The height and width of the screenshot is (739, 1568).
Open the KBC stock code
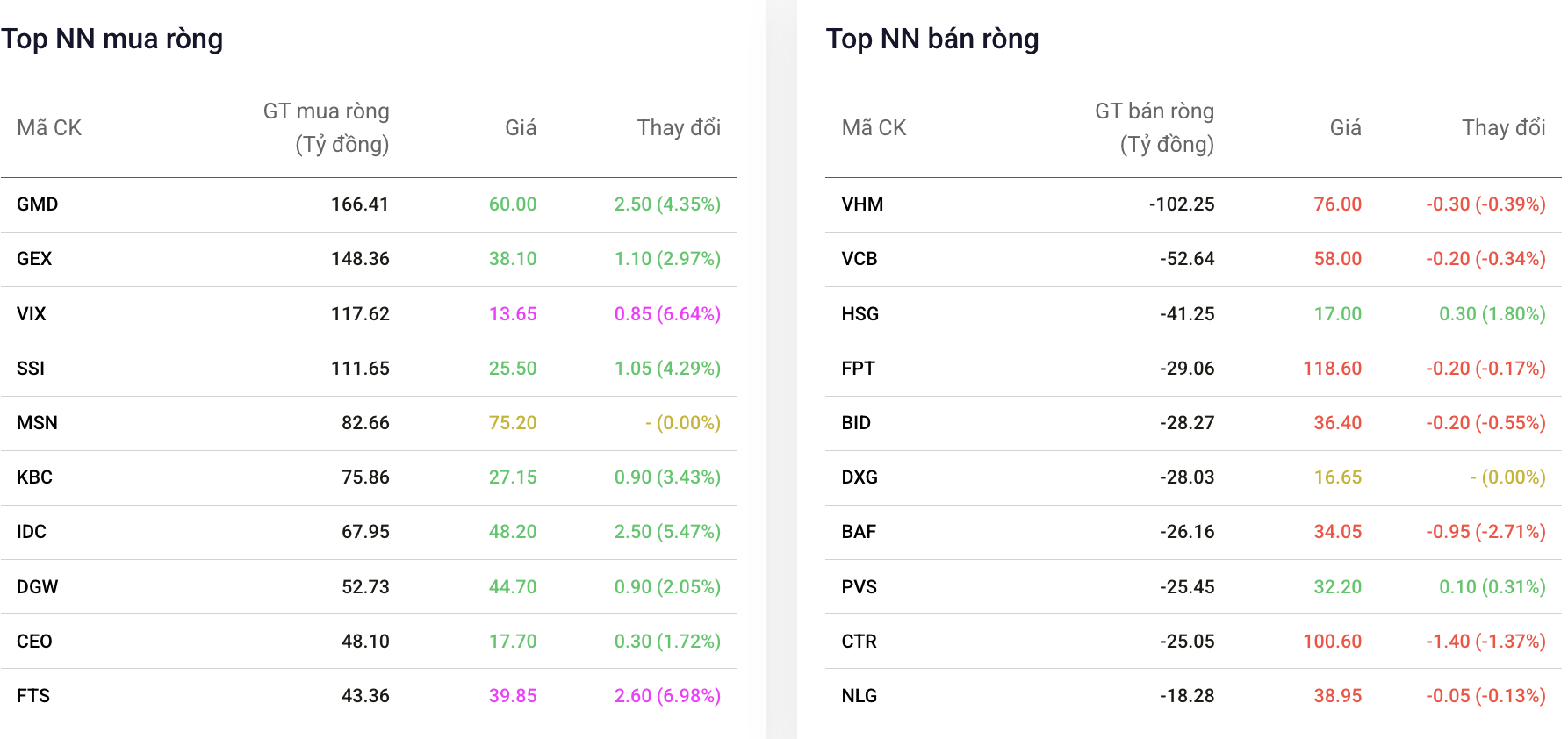(x=34, y=477)
